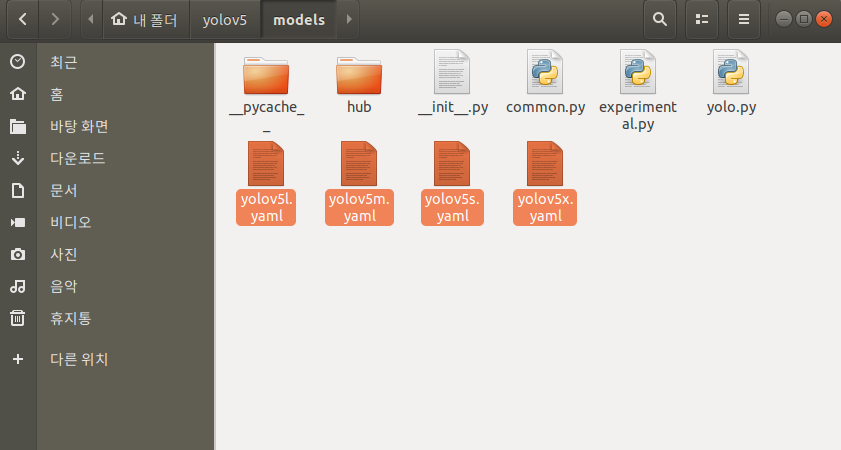Navigate to the yolov5 path segment
841x450 pixels.
pos(225,20)
